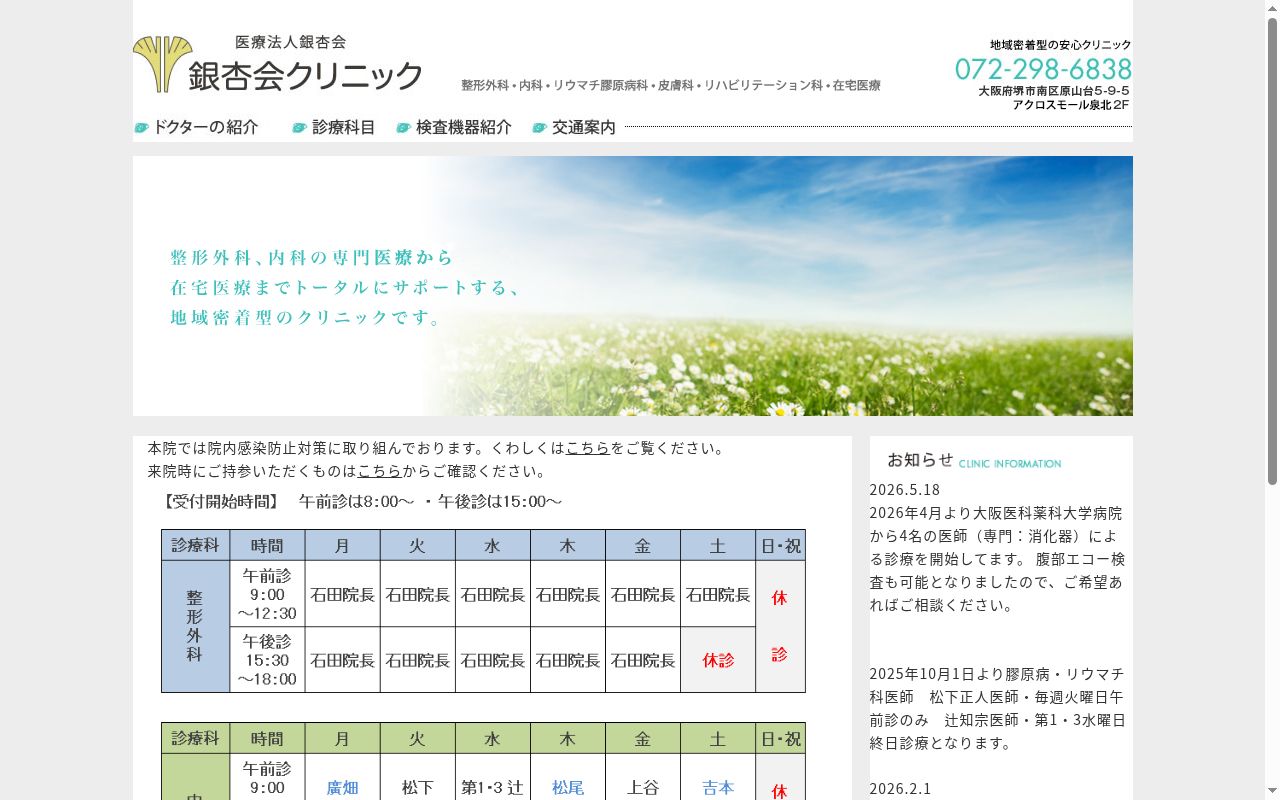Click the 午前診 9:00〜12:30 time cell for 整形外科

coord(267,594)
